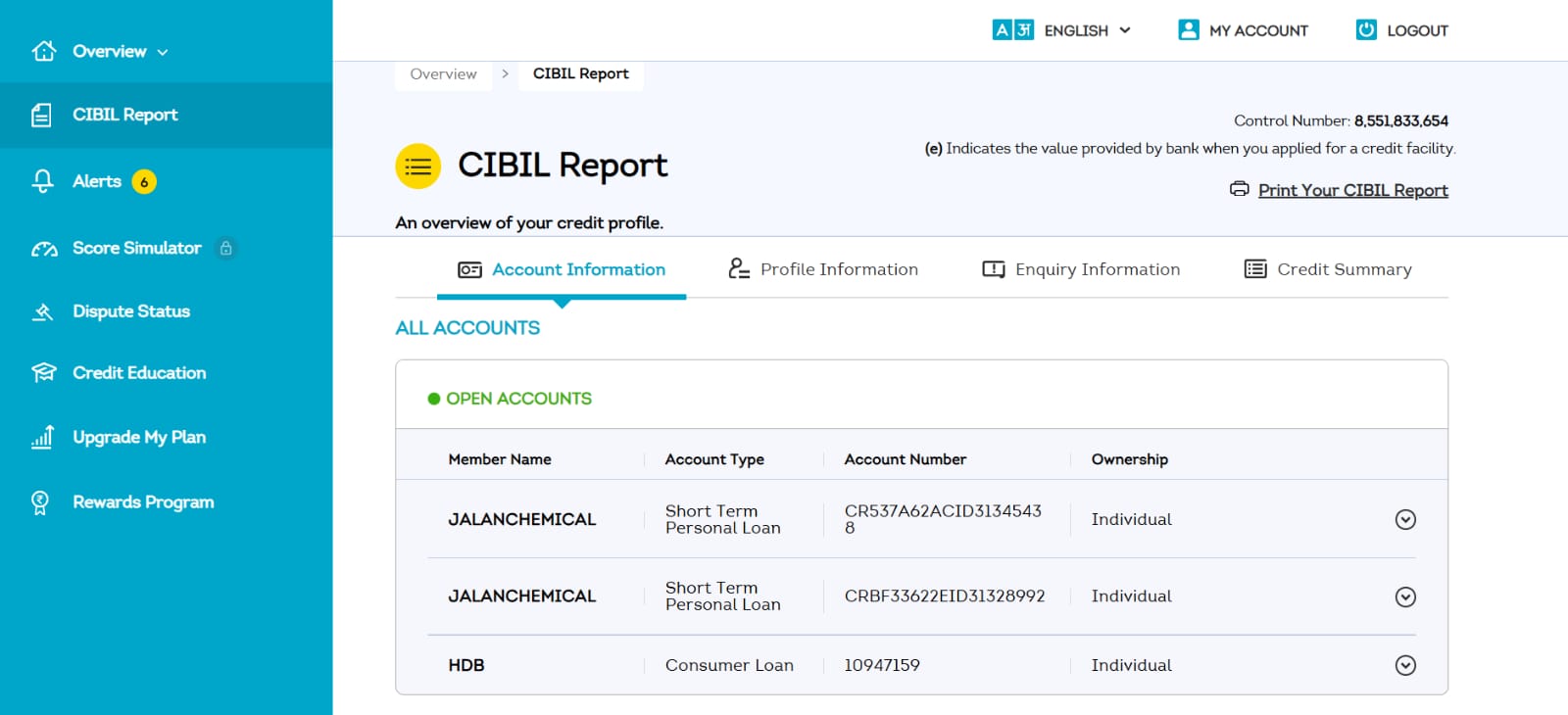Click the LOGOUT button
Image resolution: width=1568 pixels, height=715 pixels.
(1402, 30)
